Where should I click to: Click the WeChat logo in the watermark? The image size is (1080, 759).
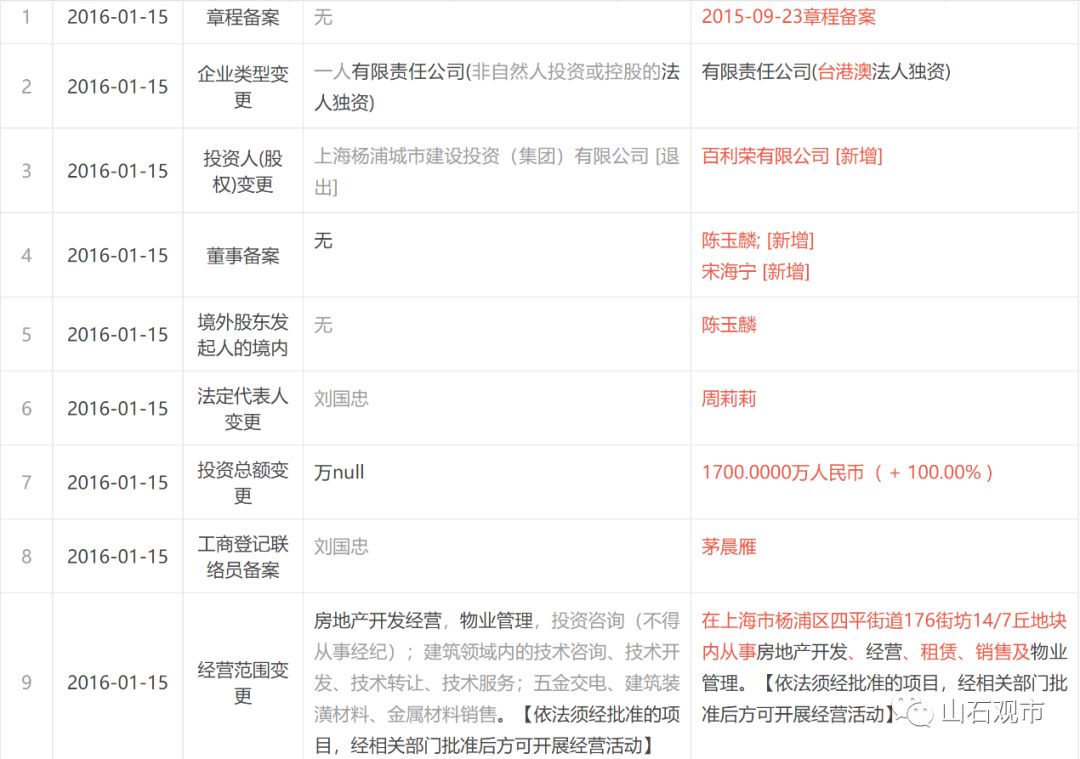[916, 712]
